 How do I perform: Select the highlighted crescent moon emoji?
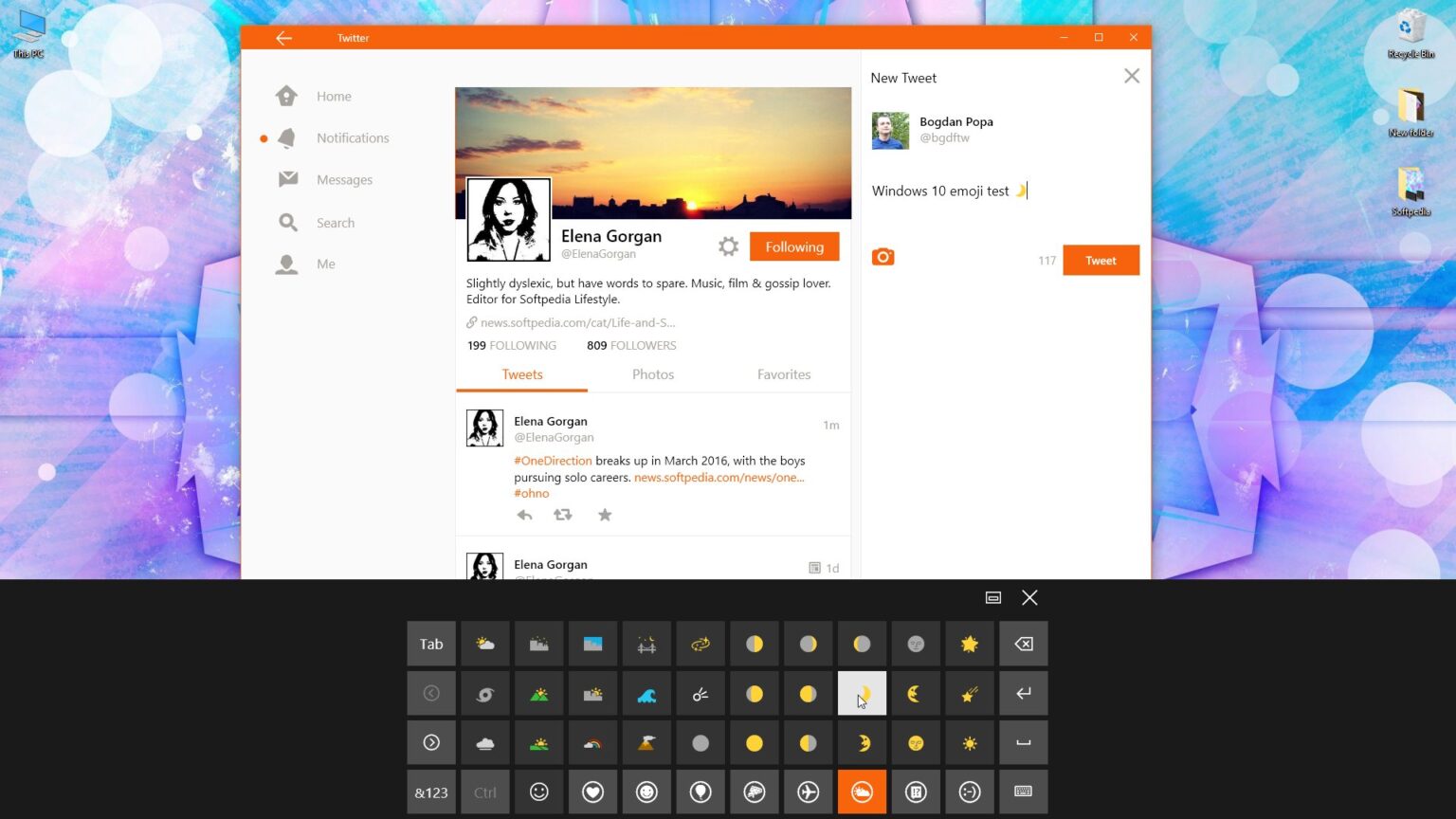coord(861,693)
